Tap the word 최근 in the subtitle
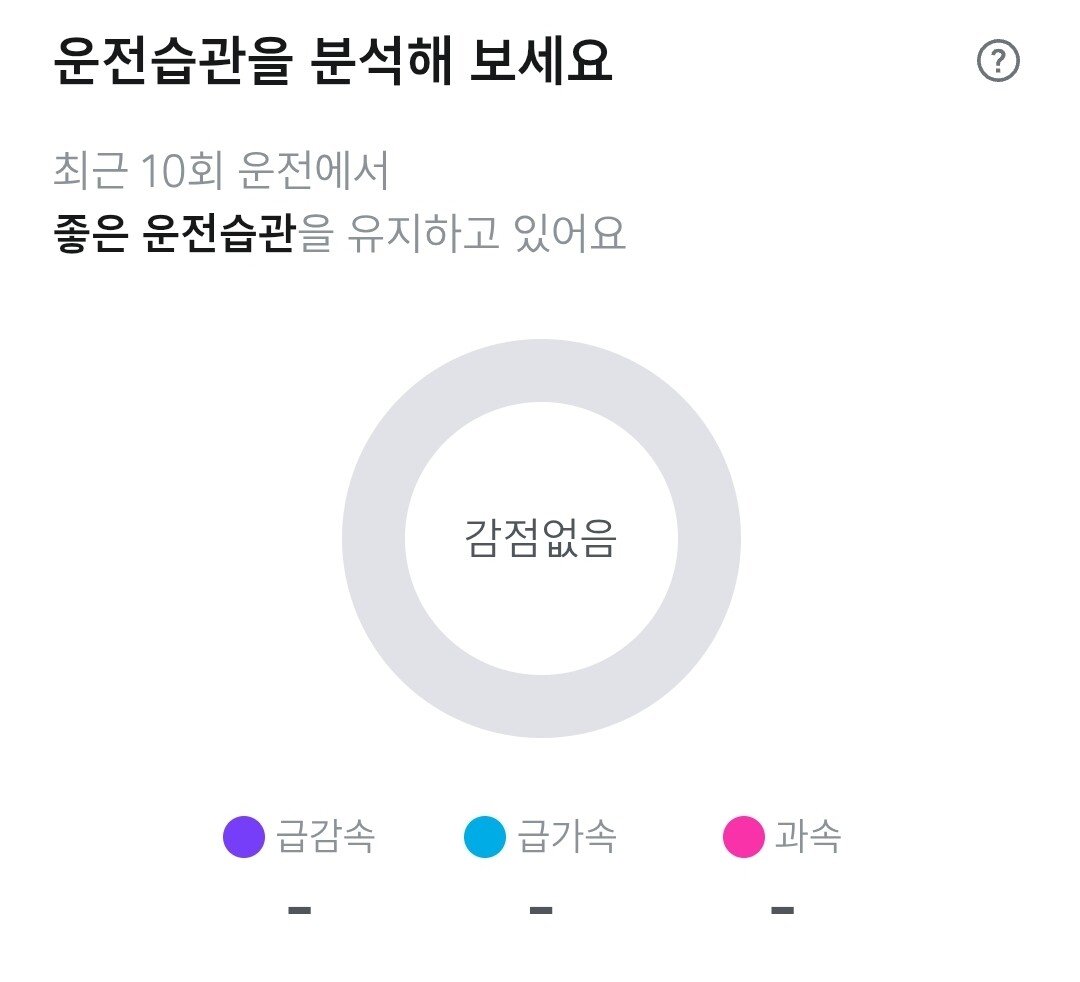Viewport: 1080px width, 982px height. (90, 172)
